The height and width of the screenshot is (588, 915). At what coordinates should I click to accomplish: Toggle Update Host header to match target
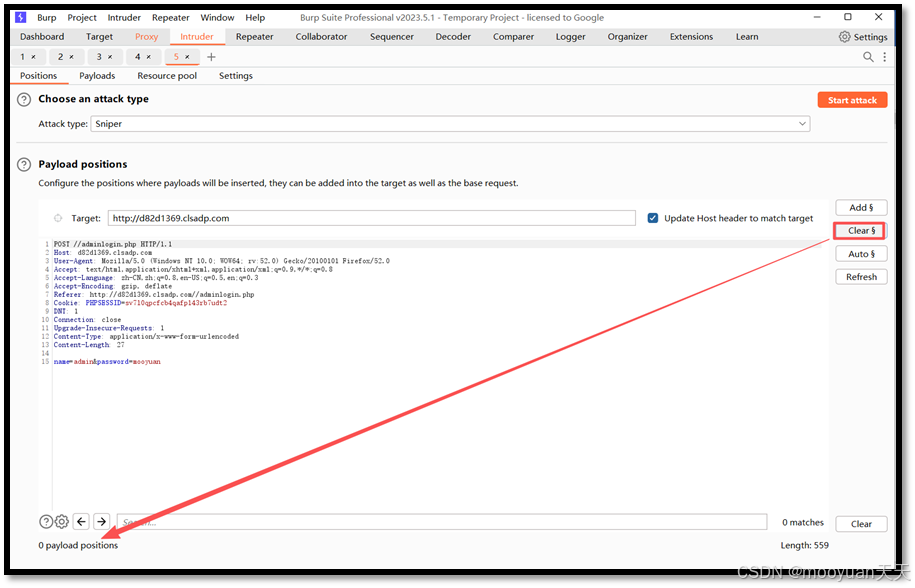click(x=653, y=218)
